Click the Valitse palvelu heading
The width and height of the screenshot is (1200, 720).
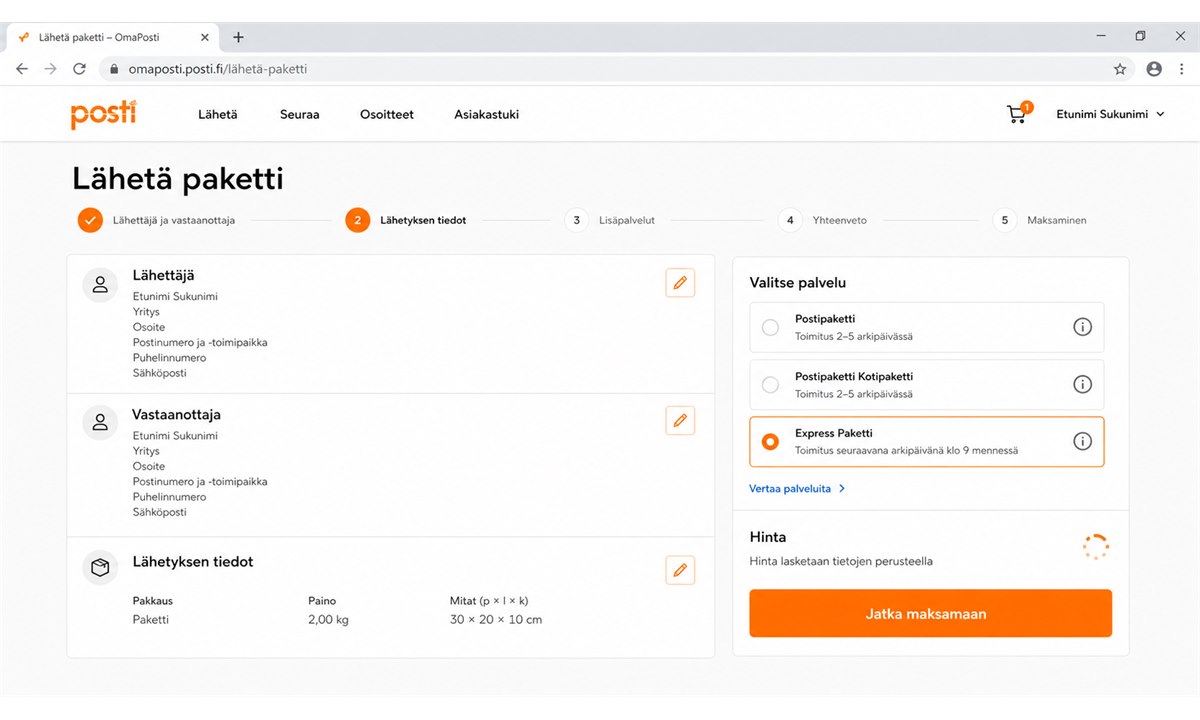pyautogui.click(x=798, y=283)
